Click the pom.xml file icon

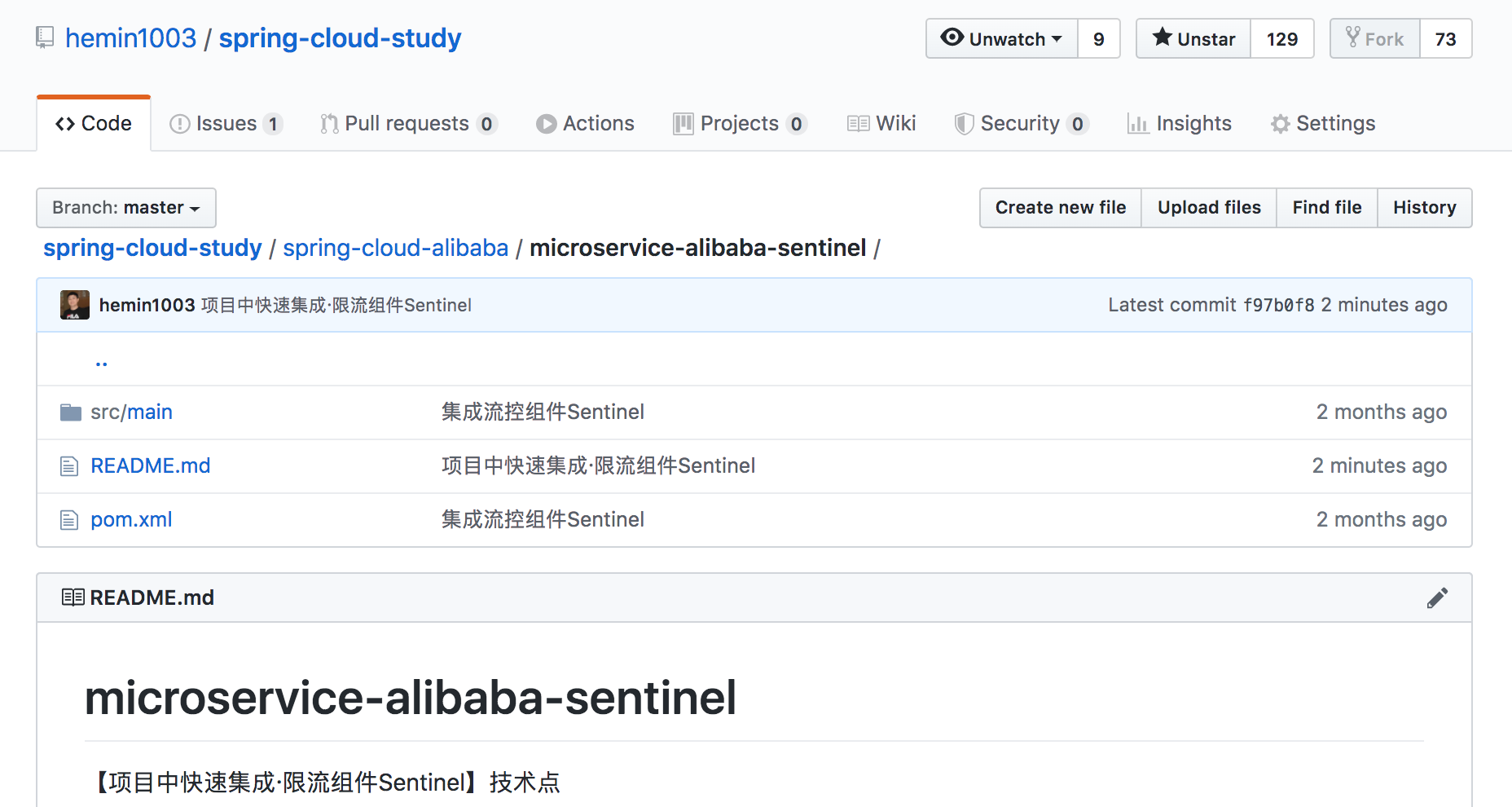click(x=69, y=520)
